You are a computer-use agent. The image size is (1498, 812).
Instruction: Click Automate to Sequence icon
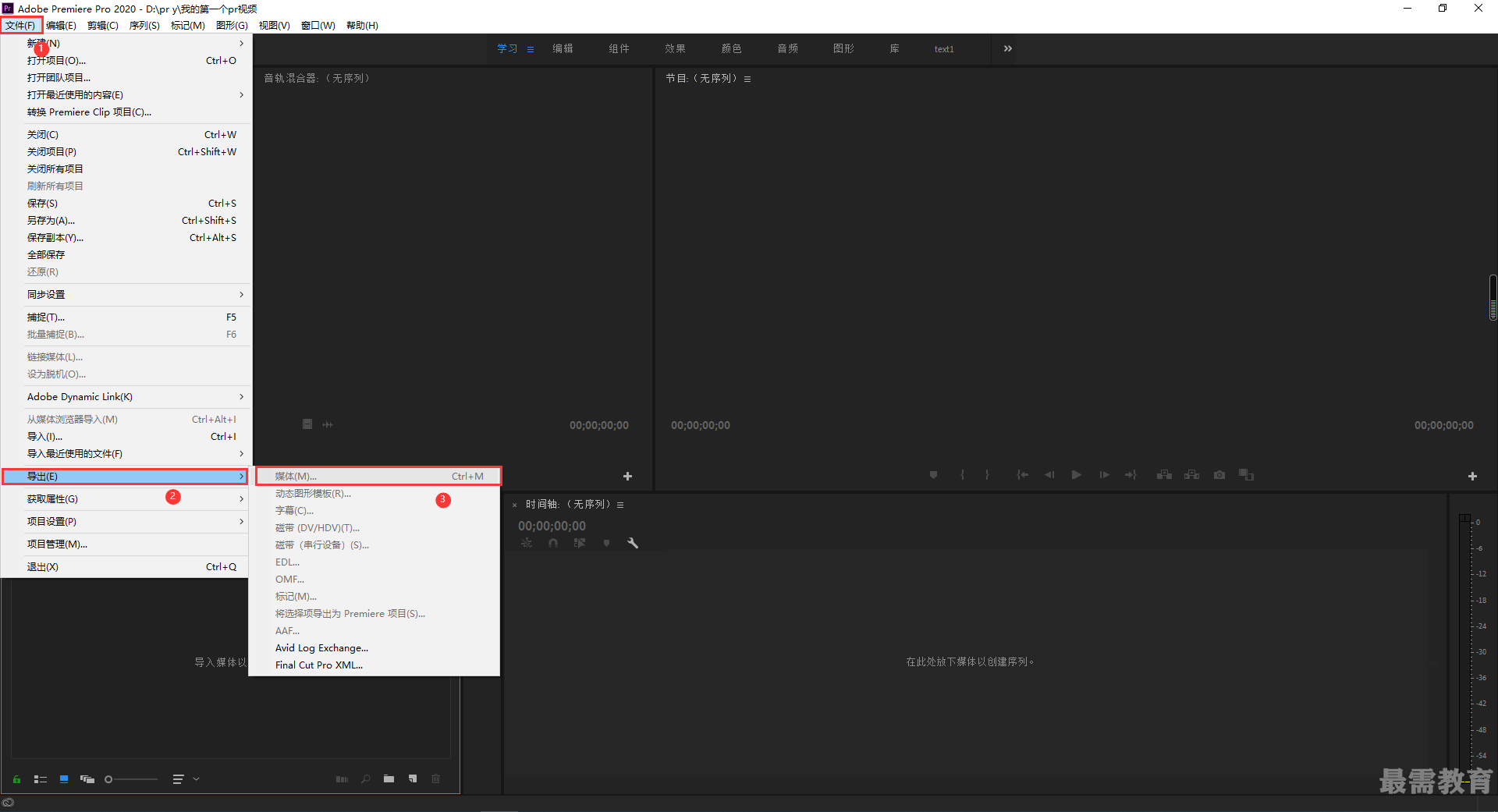(342, 779)
